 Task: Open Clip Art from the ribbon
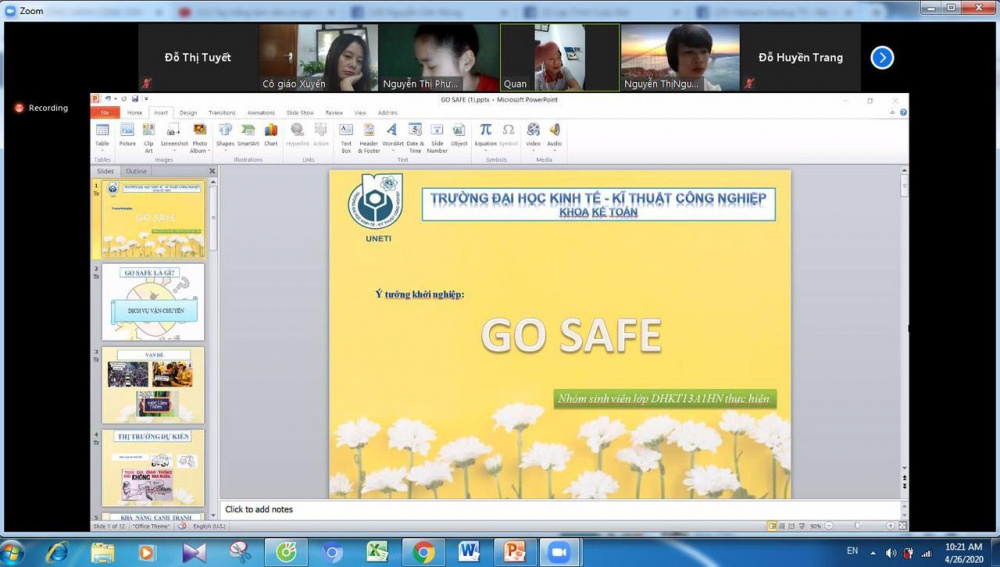point(149,136)
